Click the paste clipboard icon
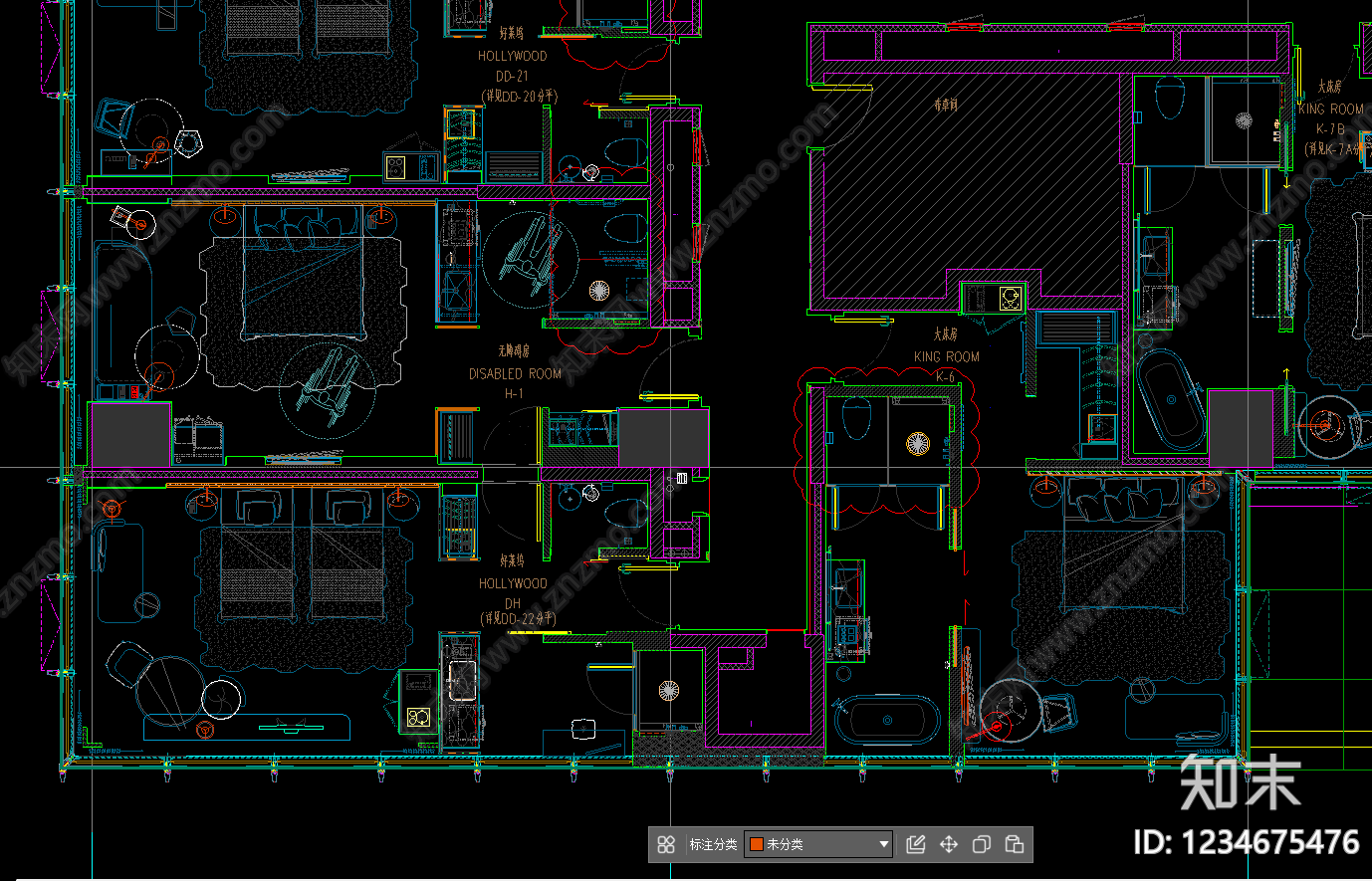This screenshot has width=1372, height=881. click(x=1015, y=844)
